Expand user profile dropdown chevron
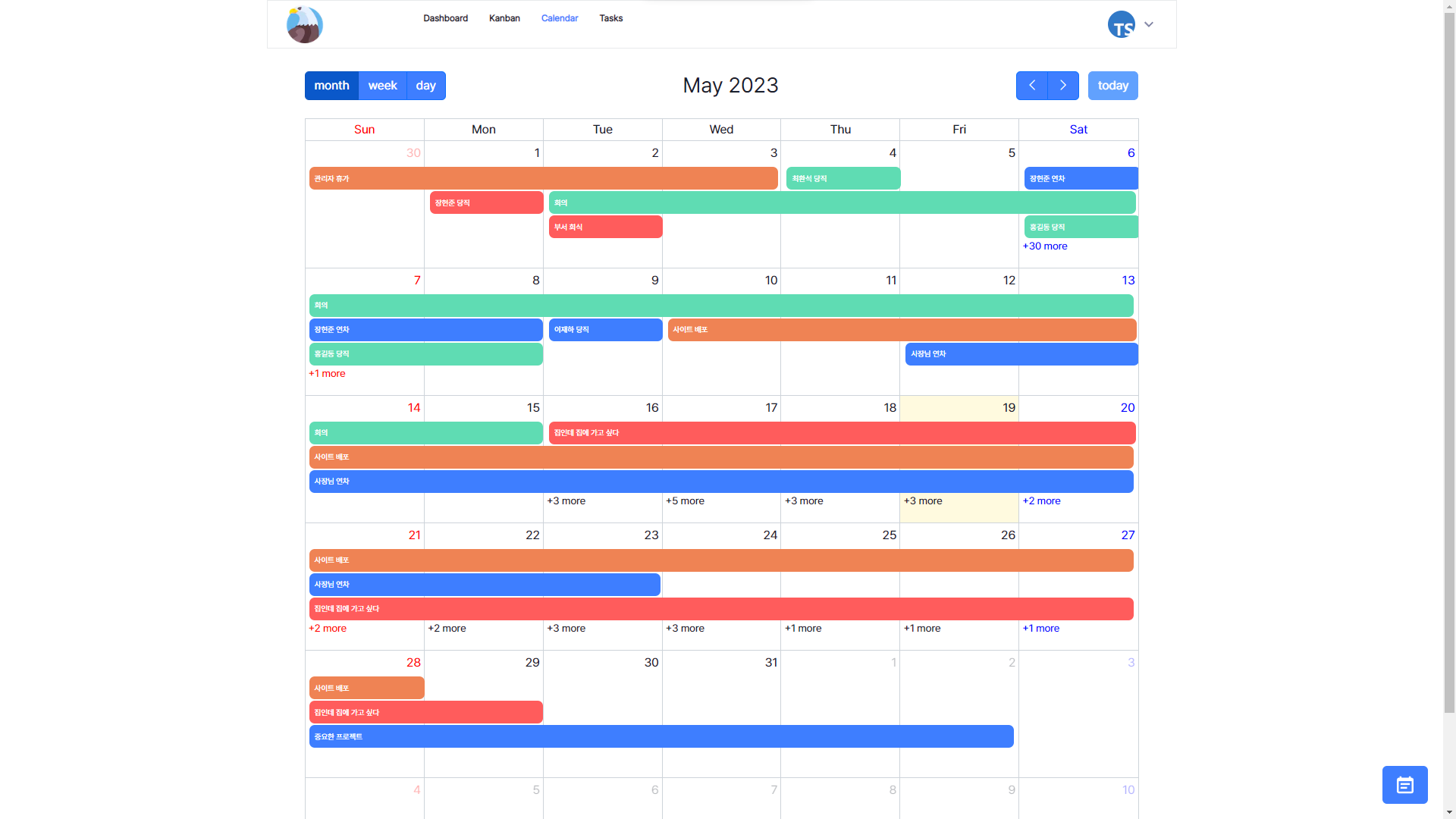The image size is (1456, 819). pos(1149,24)
